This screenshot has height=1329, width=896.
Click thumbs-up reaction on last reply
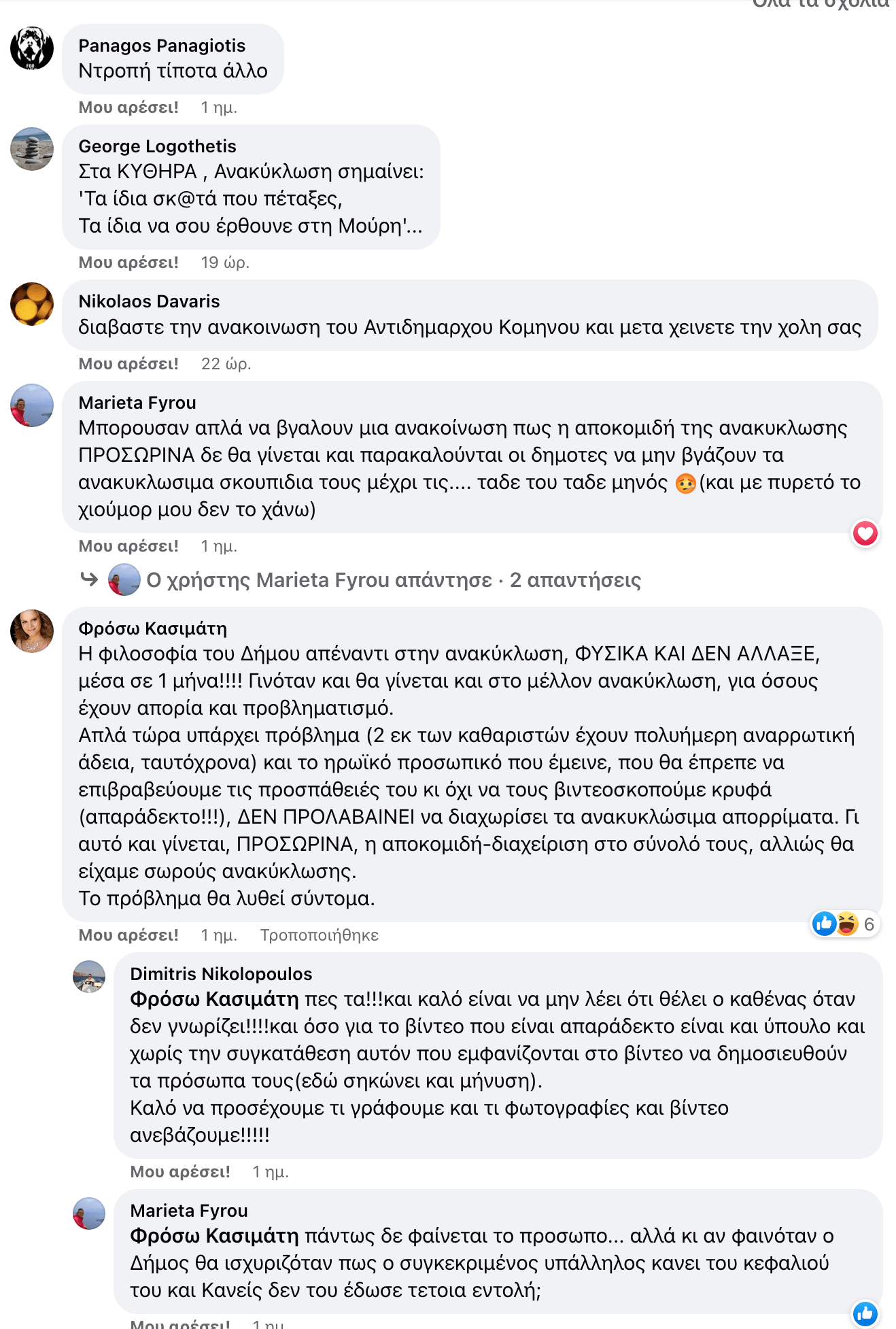point(865,1313)
